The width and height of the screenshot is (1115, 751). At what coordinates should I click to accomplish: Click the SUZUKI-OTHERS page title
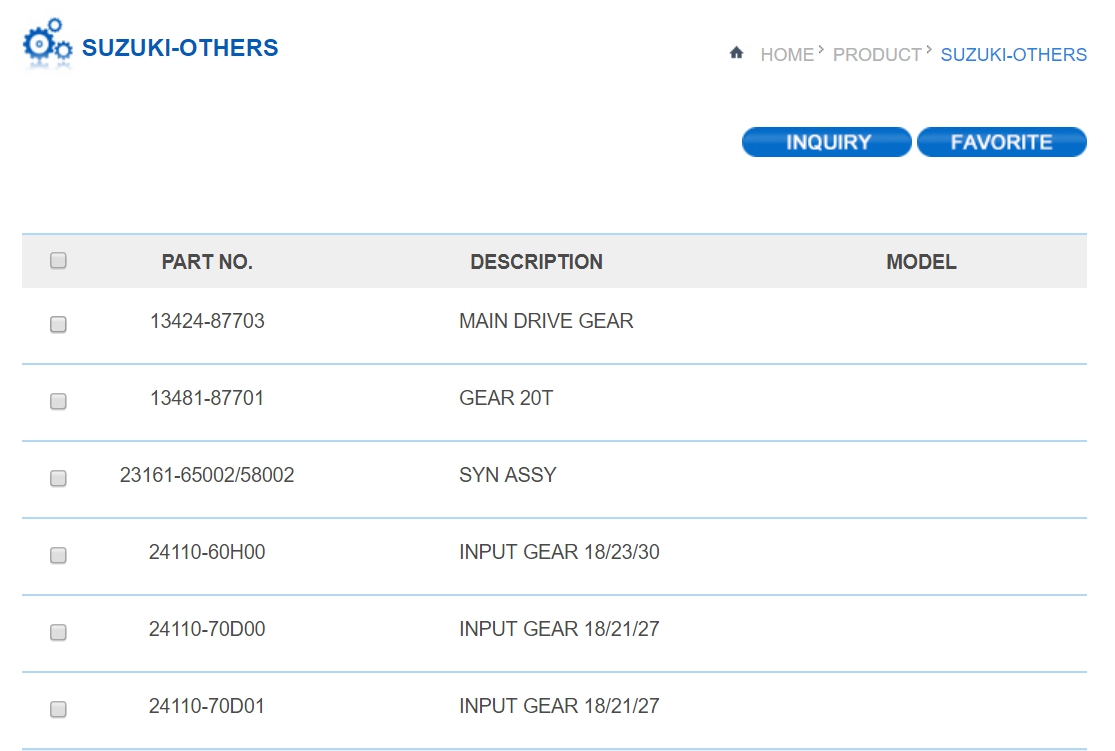tap(180, 48)
